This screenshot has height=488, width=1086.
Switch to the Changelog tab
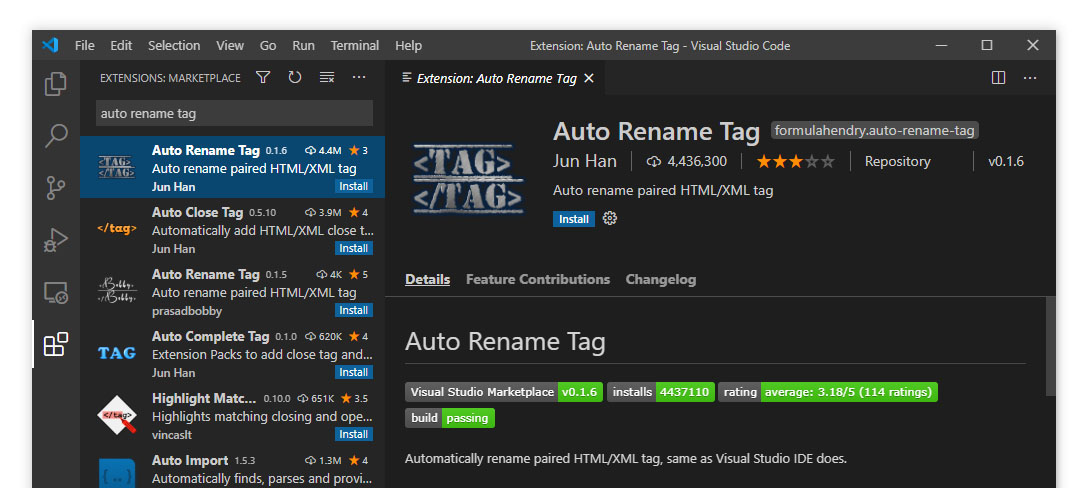click(x=661, y=280)
